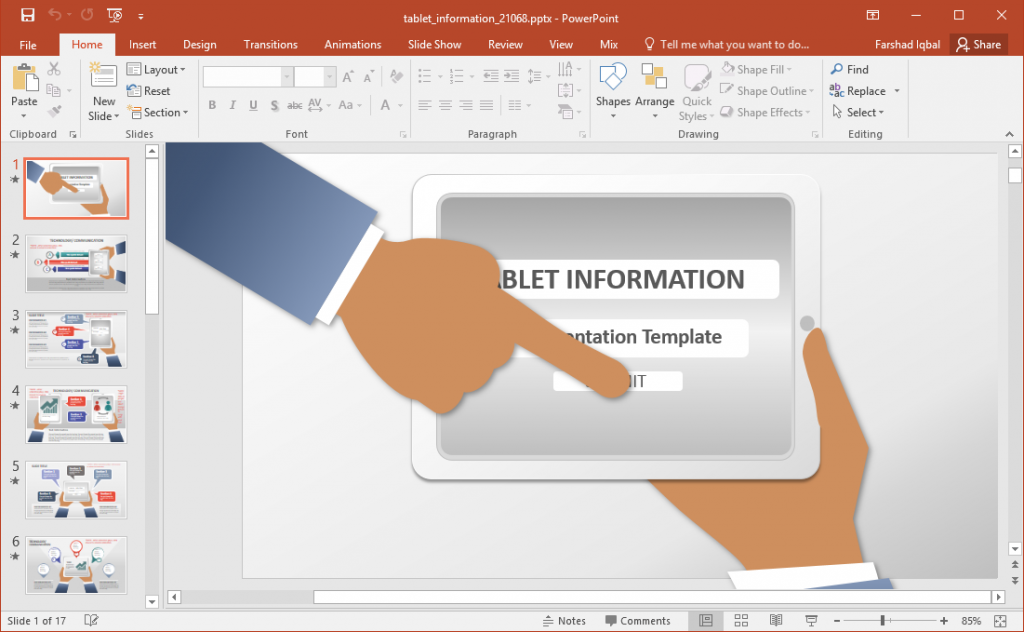Click the Replace icon in Editing group
The height and width of the screenshot is (632, 1024).
click(862, 90)
